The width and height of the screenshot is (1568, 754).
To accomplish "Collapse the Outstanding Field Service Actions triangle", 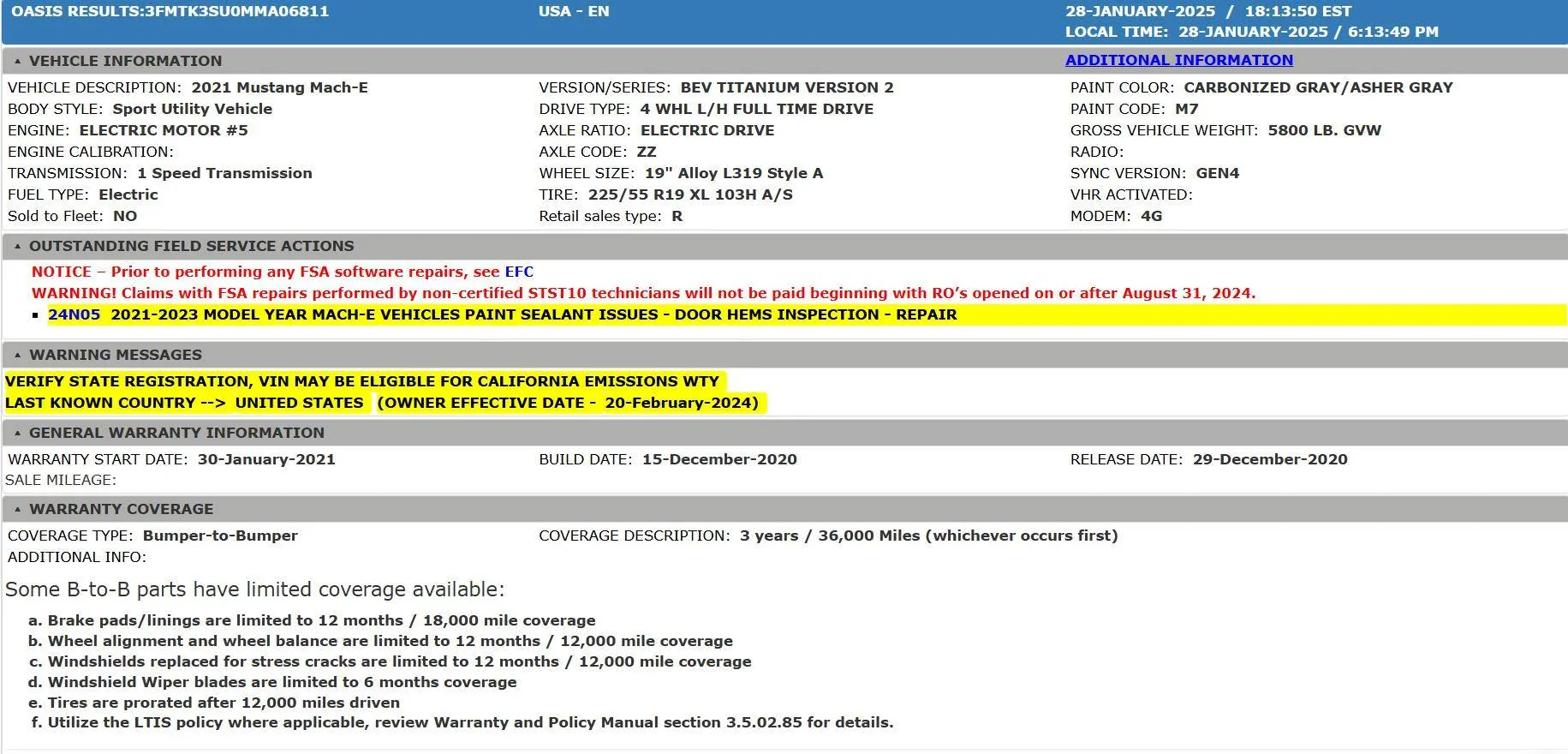I will pyautogui.click(x=17, y=247).
